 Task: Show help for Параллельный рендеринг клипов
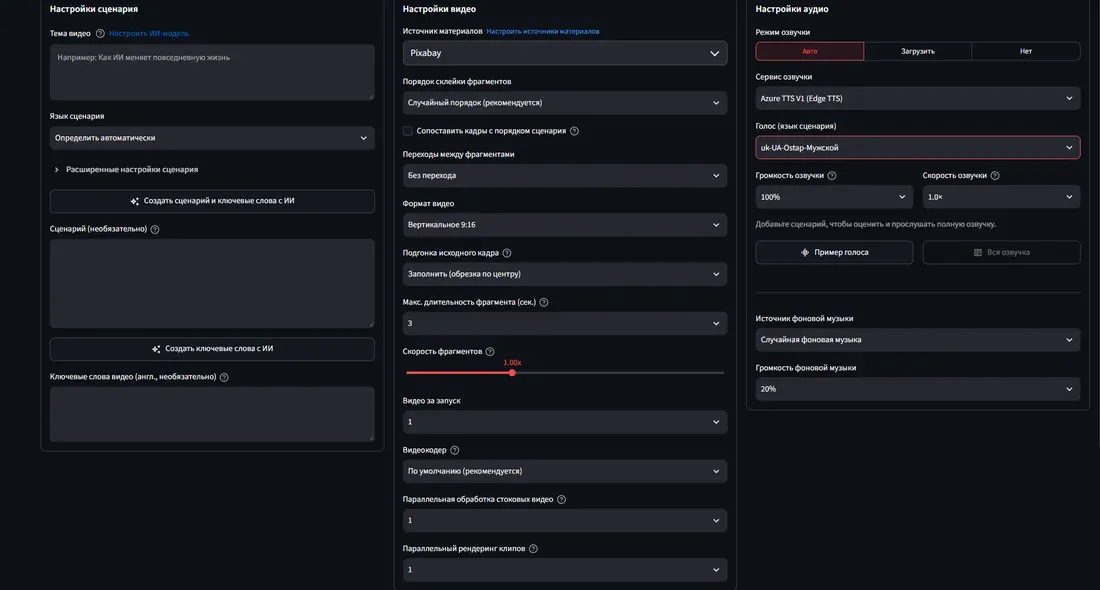click(x=533, y=549)
